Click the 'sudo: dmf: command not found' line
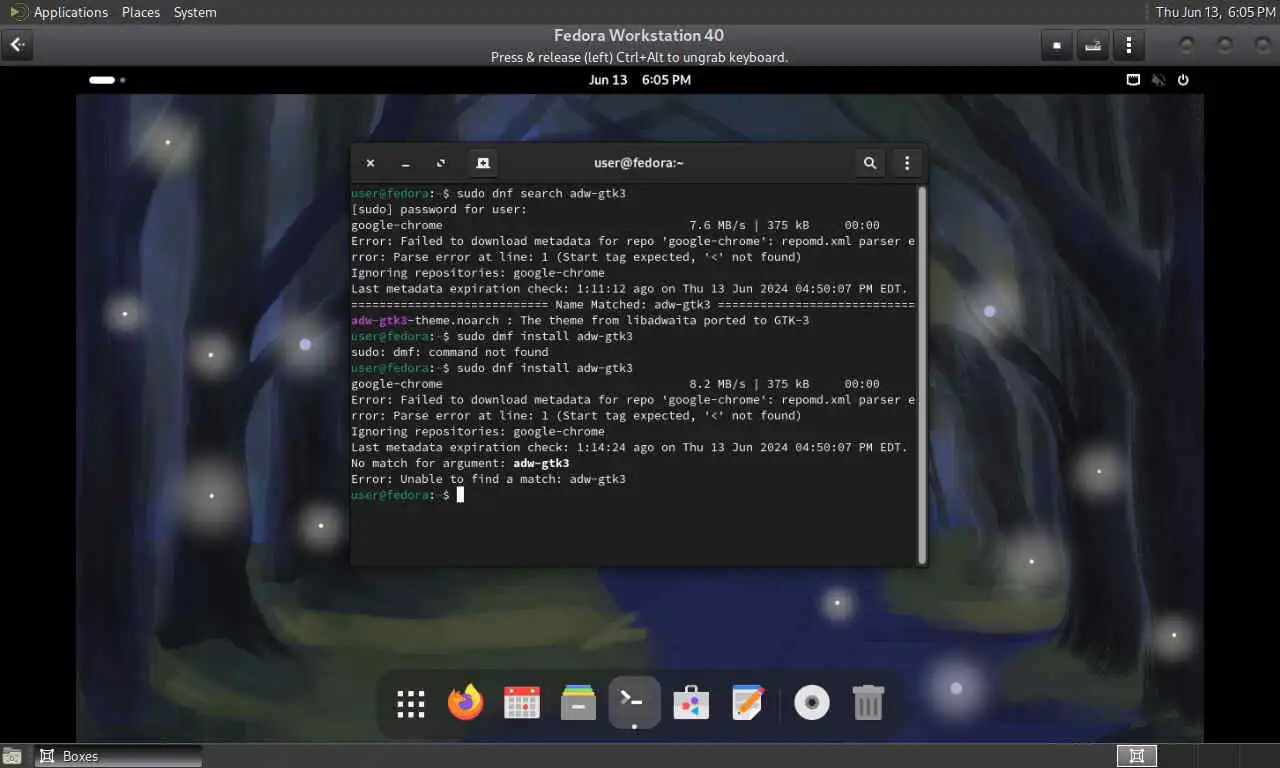 pos(450,352)
